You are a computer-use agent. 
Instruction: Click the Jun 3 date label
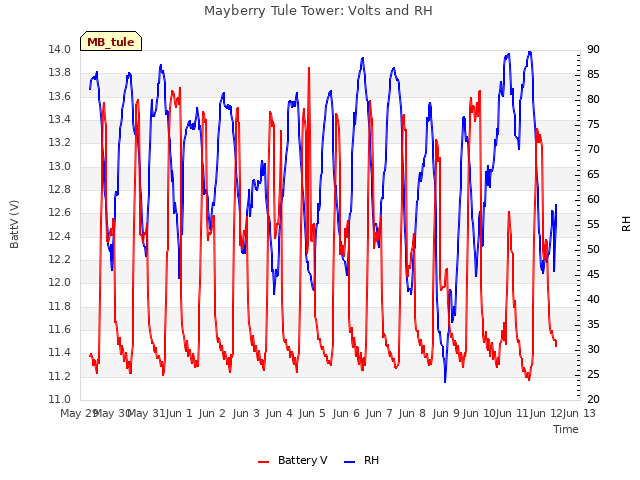pos(246,413)
